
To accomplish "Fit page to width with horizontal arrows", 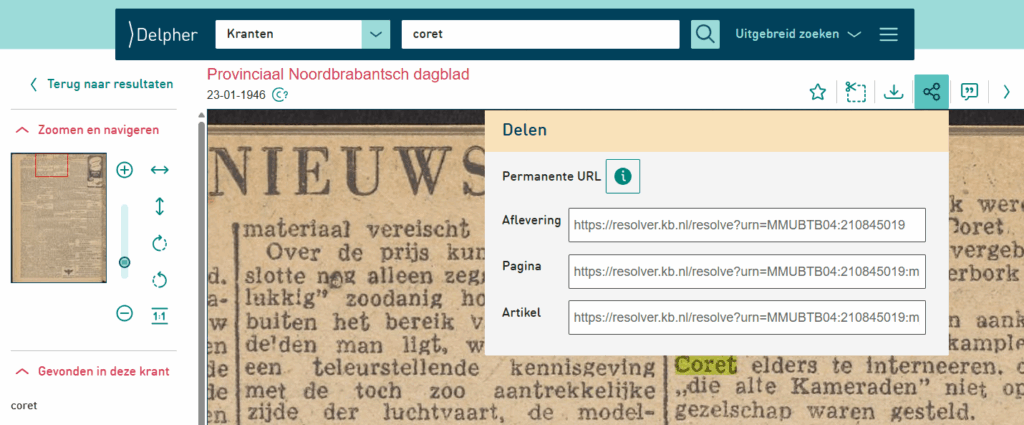I will tap(159, 170).
